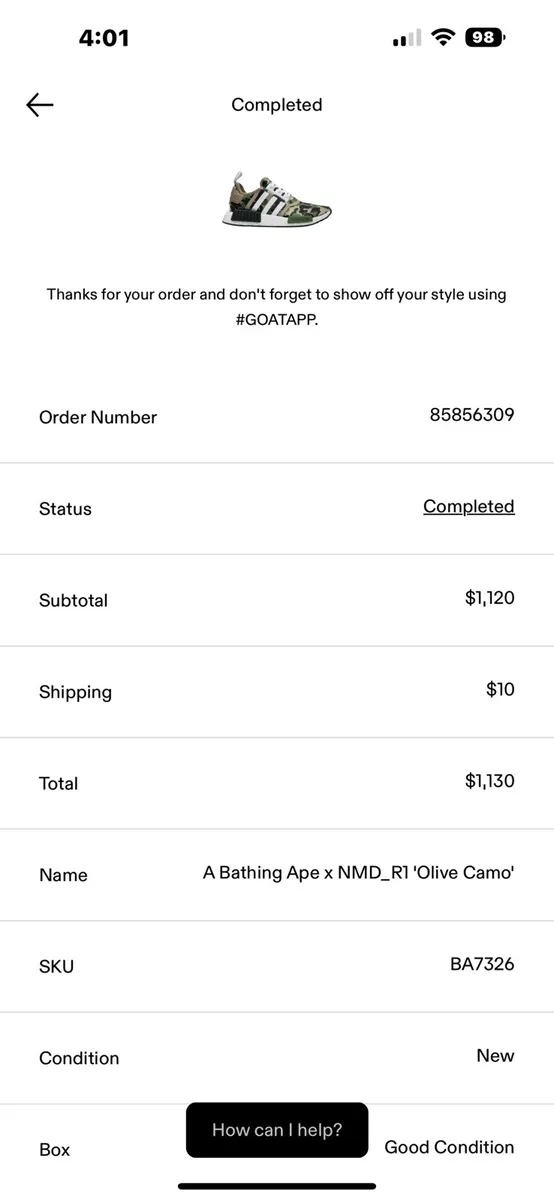Select the order number 85856309

tap(472, 415)
